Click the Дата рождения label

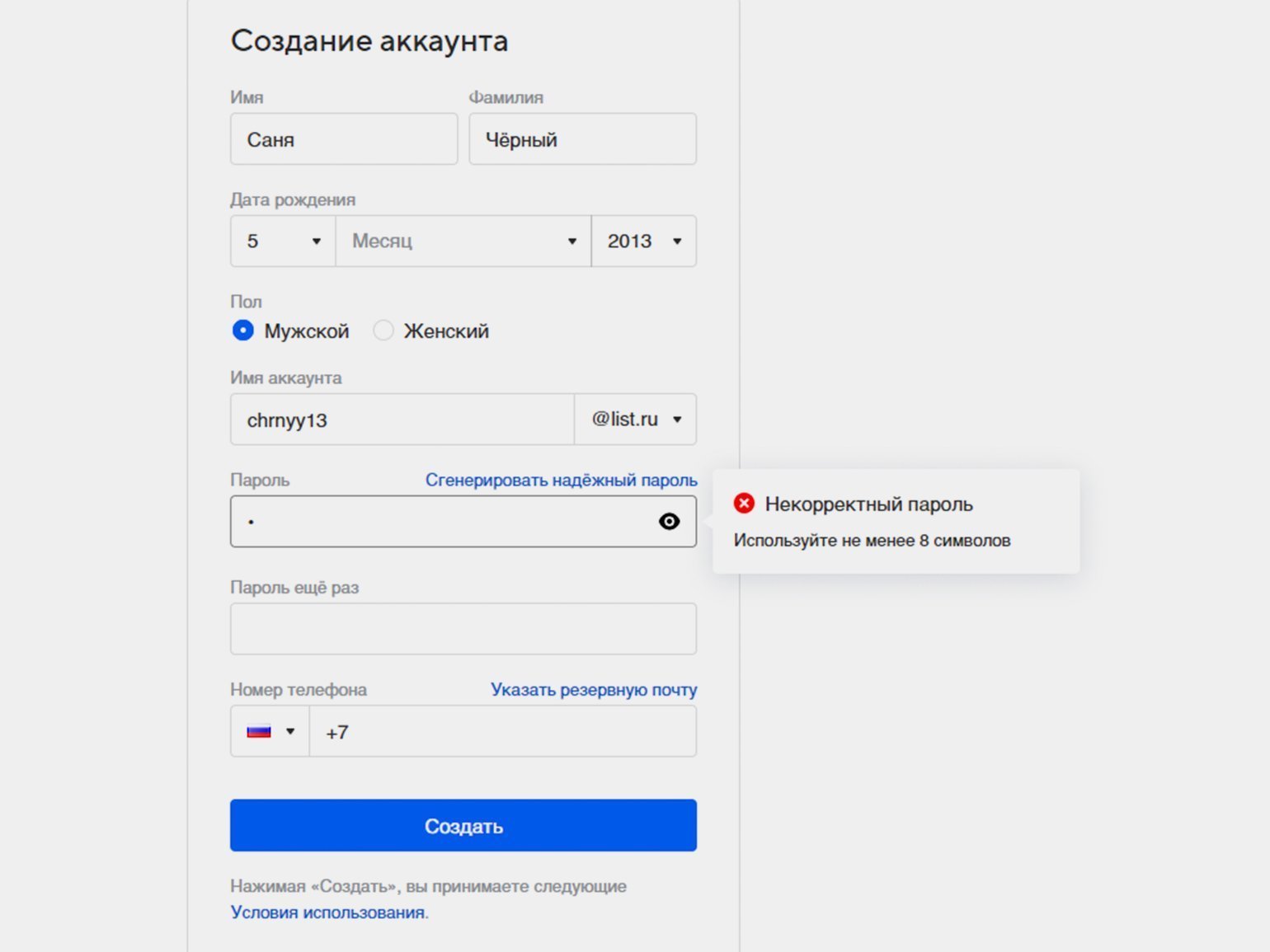[293, 199]
